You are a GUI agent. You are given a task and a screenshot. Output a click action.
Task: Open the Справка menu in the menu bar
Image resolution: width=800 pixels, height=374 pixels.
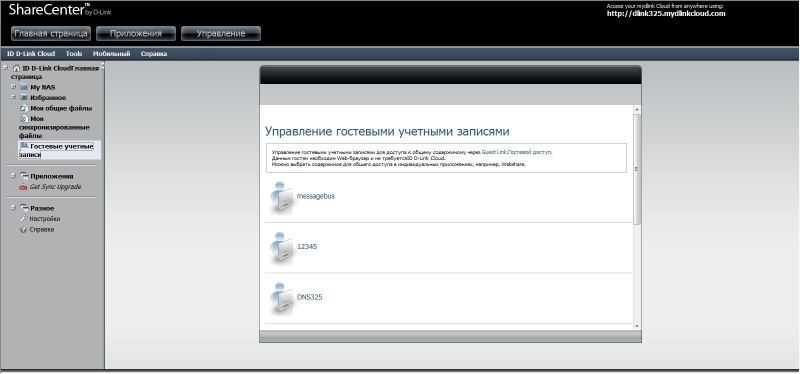coord(154,54)
